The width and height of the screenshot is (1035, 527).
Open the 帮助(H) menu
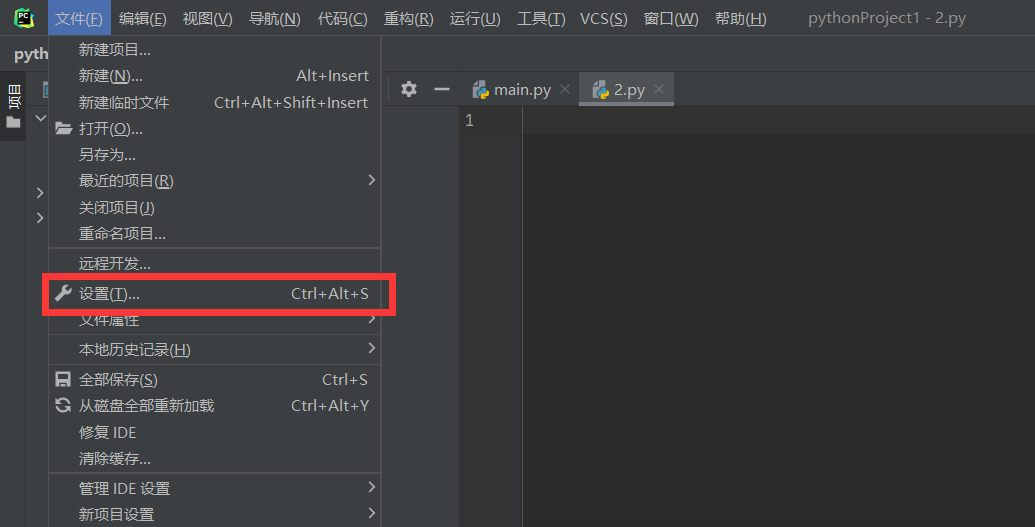pos(741,18)
